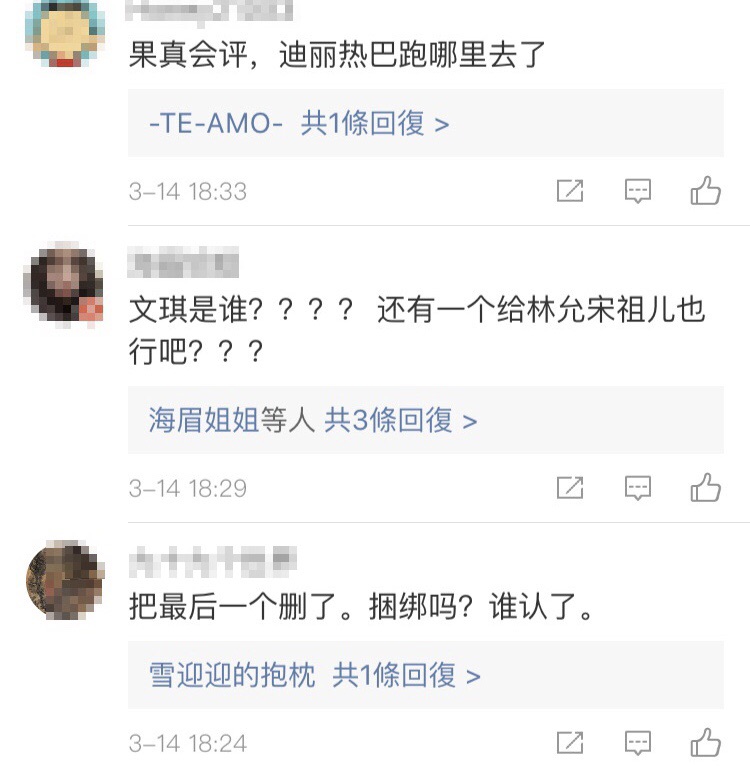Expand 雪迎迎的抱枕 共1條回復 thread
750x777 pixels.
click(407, 676)
